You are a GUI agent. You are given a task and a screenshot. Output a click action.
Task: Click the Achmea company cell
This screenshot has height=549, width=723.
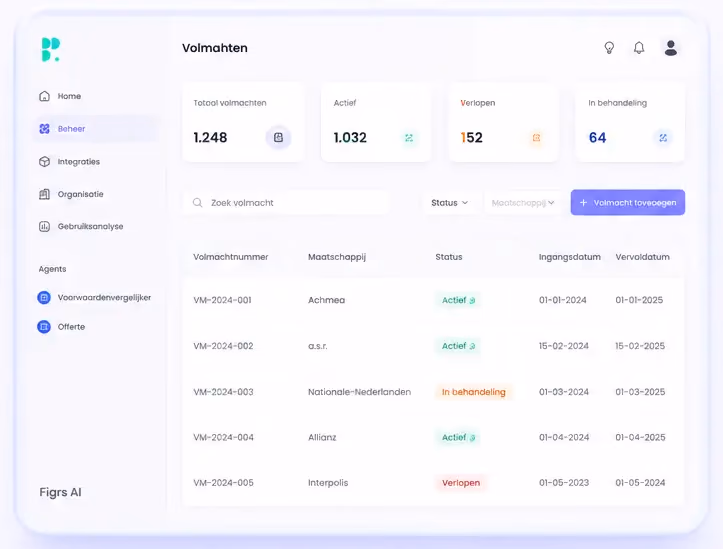(326, 300)
